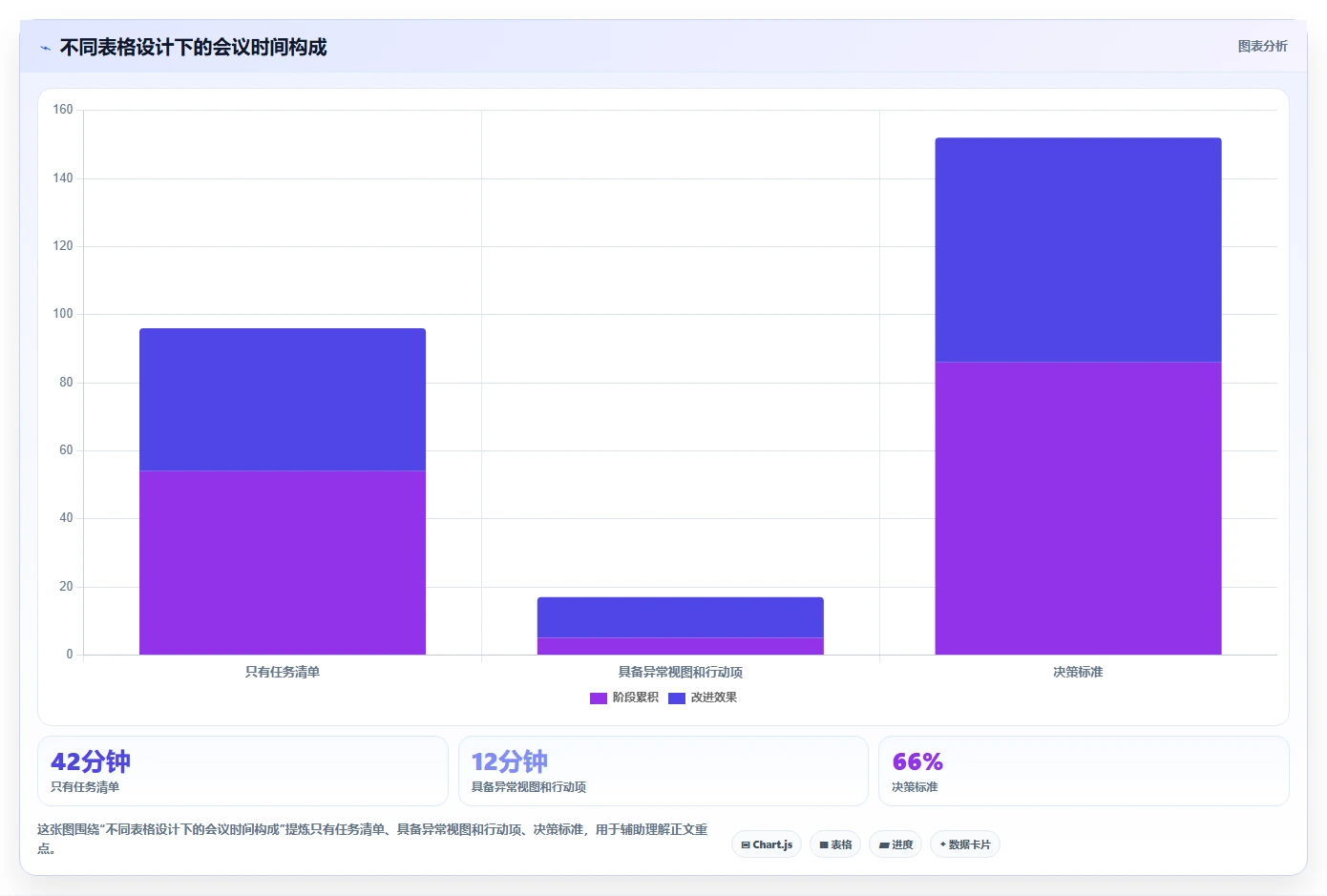Select the 12分钟 stat card

pyautogui.click(x=663, y=771)
